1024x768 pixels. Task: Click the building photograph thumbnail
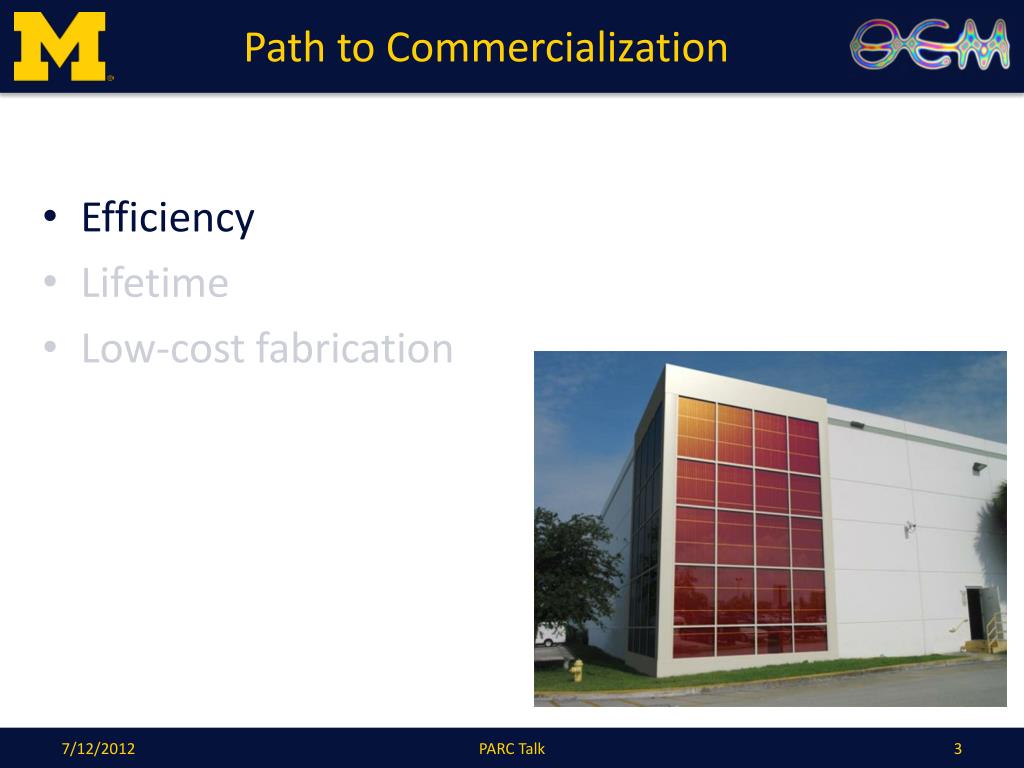click(x=770, y=525)
